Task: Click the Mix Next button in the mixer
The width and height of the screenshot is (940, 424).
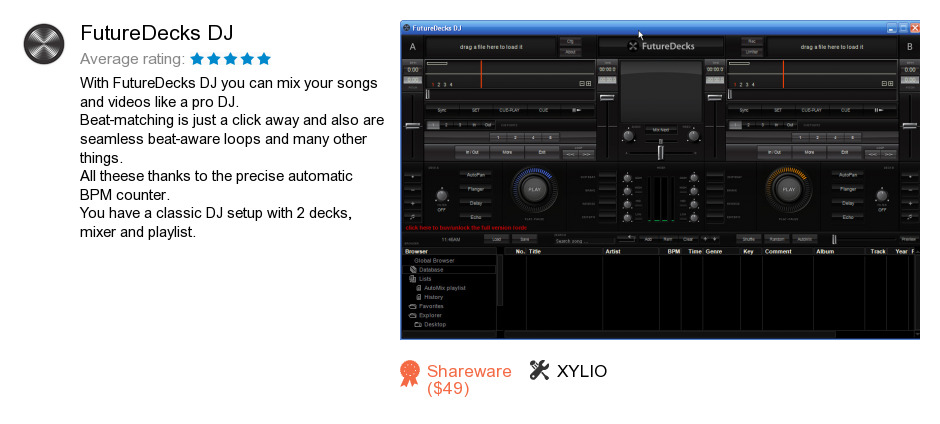Action: click(661, 130)
